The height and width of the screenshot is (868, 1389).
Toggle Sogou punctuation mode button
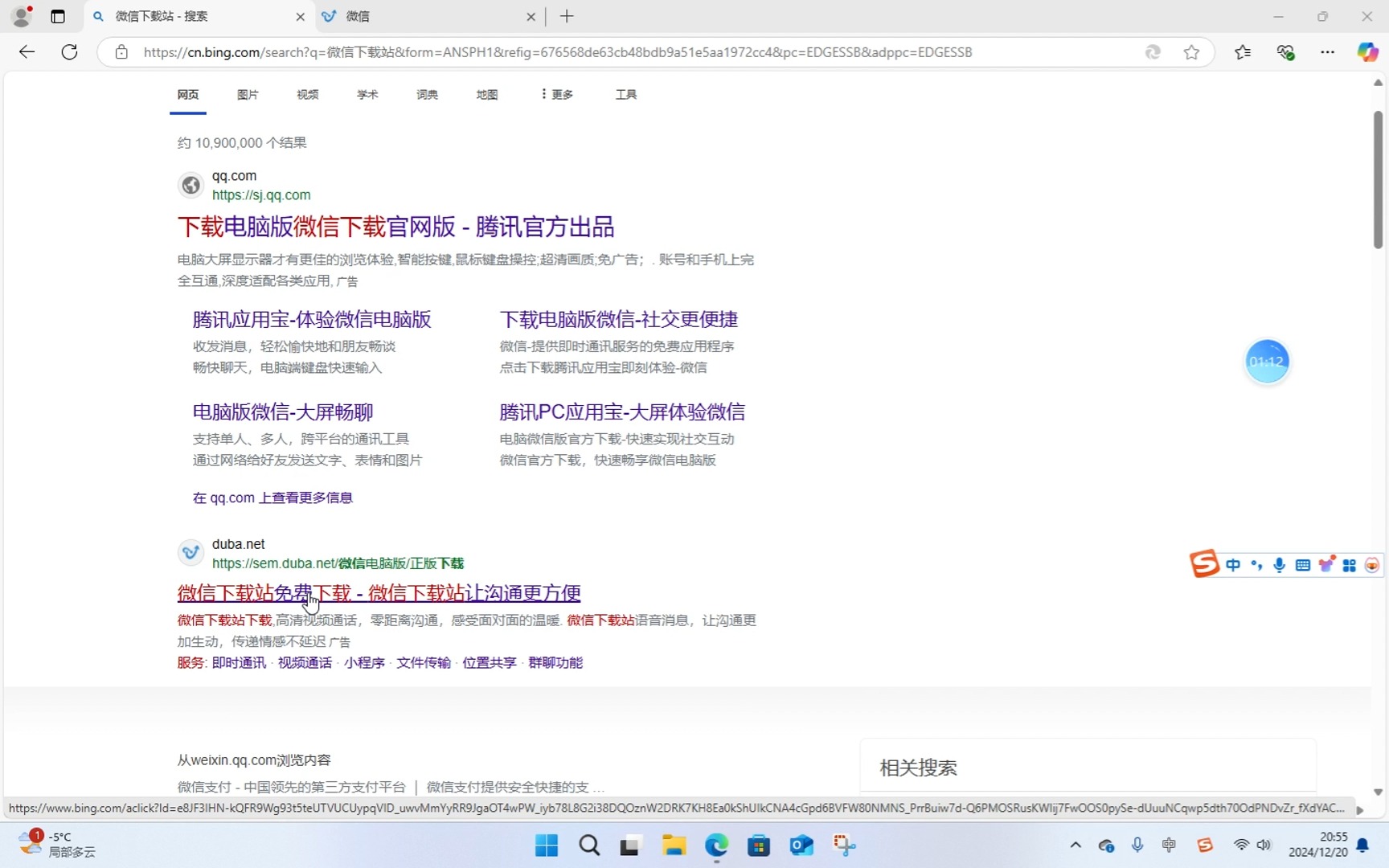(x=1256, y=565)
